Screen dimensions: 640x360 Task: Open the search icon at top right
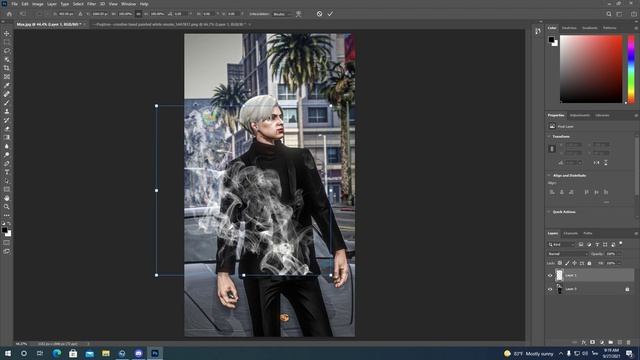609,14
